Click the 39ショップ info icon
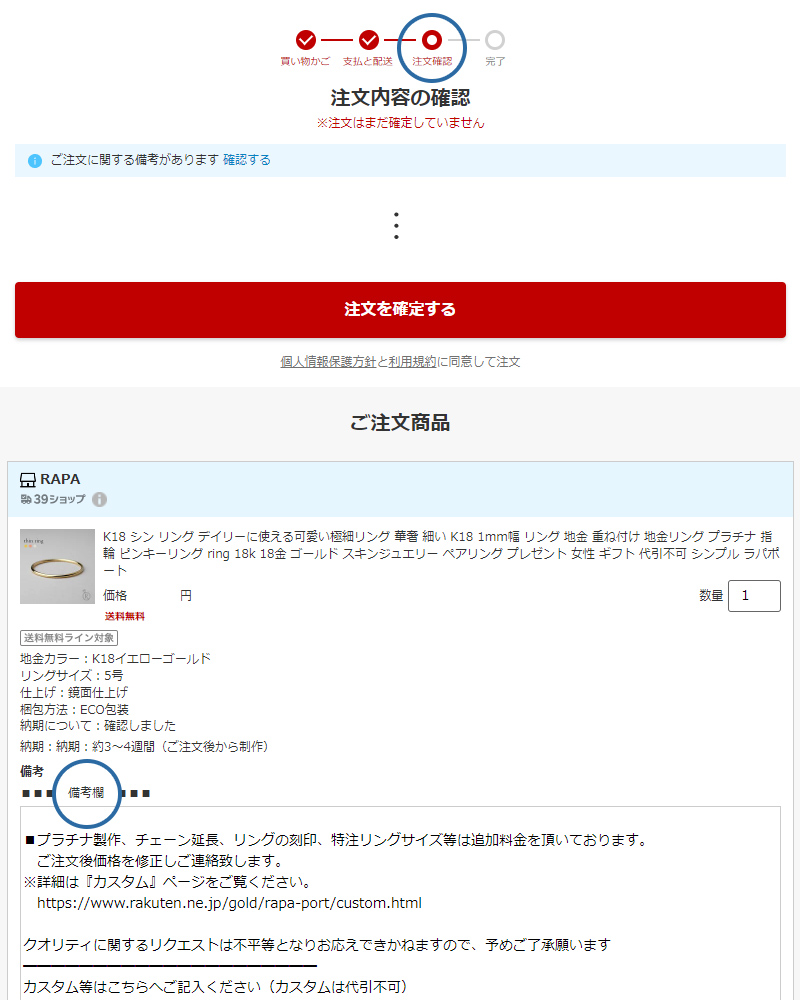800x1000 pixels. [x=100, y=499]
